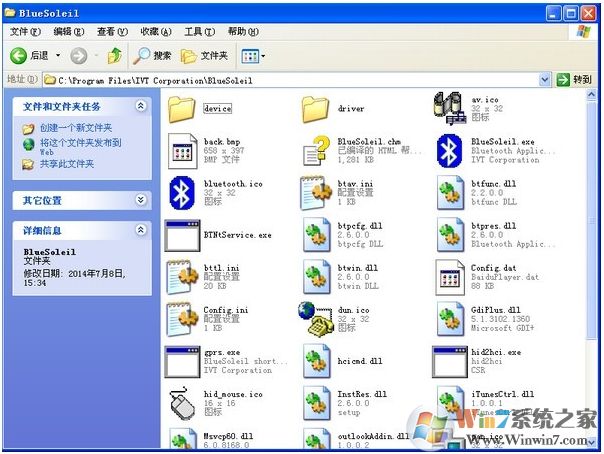Image resolution: width=604 pixels, height=454 pixels.
Task: Open the driver folder icon
Action: click(x=315, y=109)
